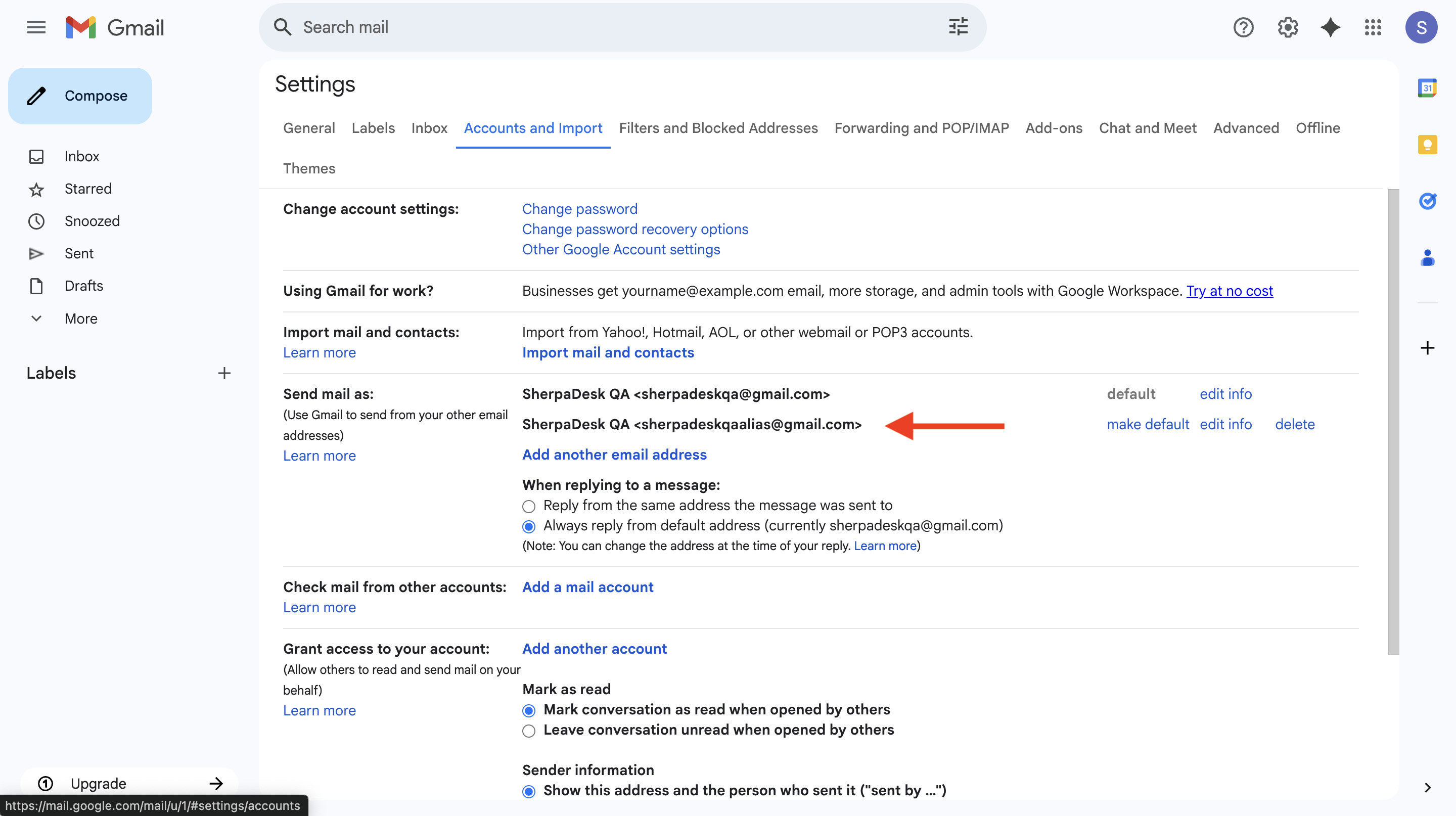The height and width of the screenshot is (816, 1456).
Task: Open the Forwarding and POP/IMAP tab
Action: (x=921, y=128)
